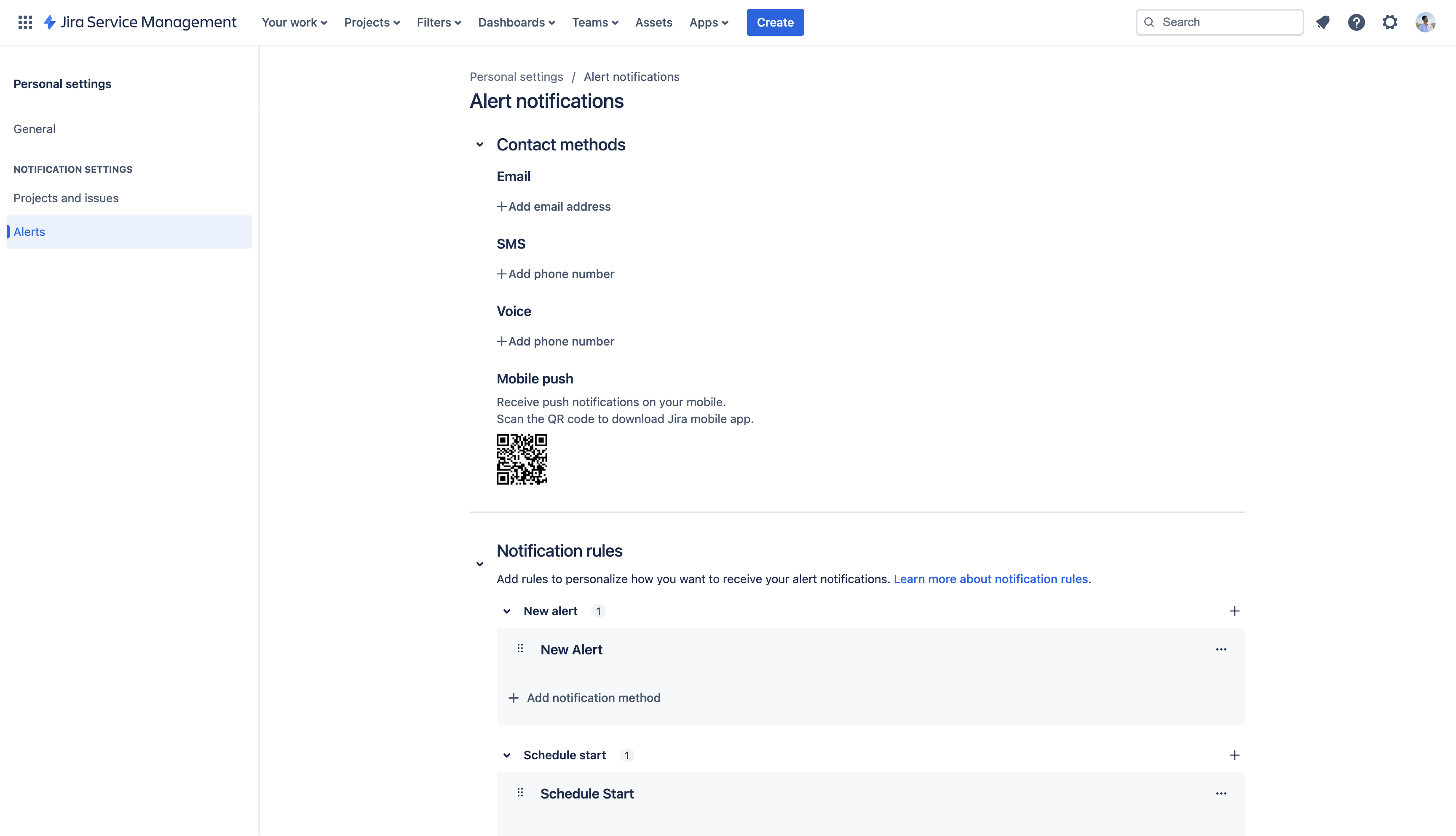Click the Create button
The height and width of the screenshot is (836, 1456).
pos(775,22)
